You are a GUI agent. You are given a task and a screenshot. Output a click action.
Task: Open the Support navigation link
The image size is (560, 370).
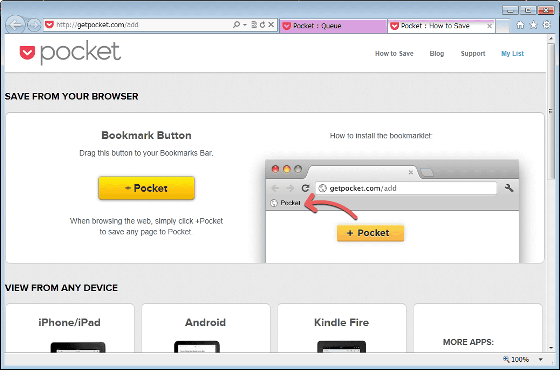[473, 54]
